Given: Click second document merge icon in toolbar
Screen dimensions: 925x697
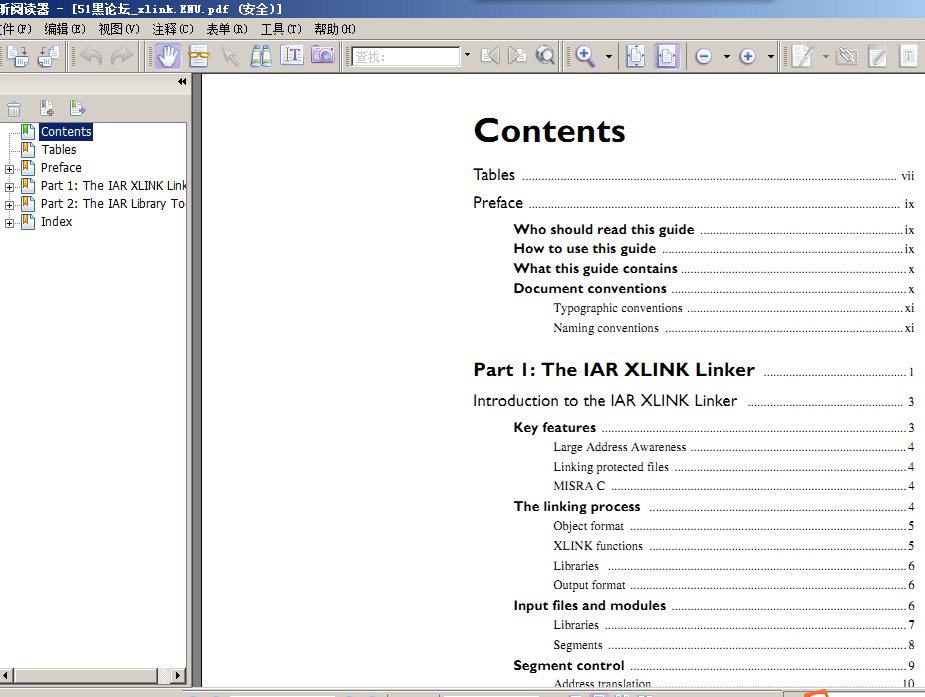Looking at the screenshot, I should [48, 57].
